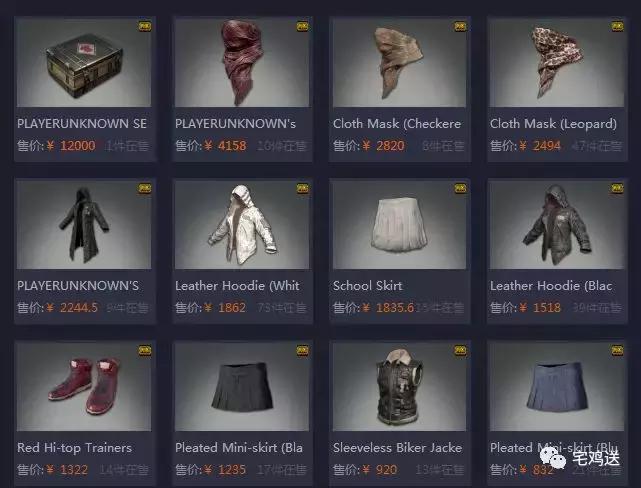Click PUBG badge on Leather Hoodie (White)
The width and height of the screenshot is (641, 488).
(x=303, y=188)
